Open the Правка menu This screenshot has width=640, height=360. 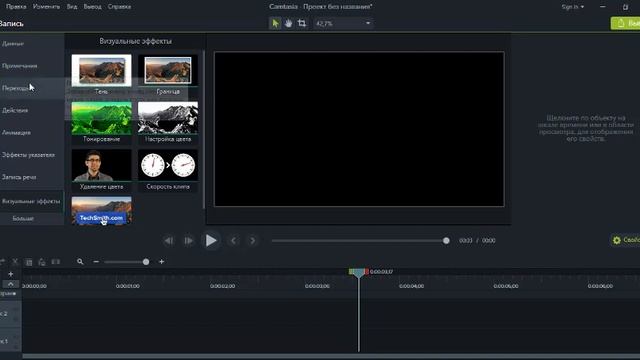click(x=16, y=7)
